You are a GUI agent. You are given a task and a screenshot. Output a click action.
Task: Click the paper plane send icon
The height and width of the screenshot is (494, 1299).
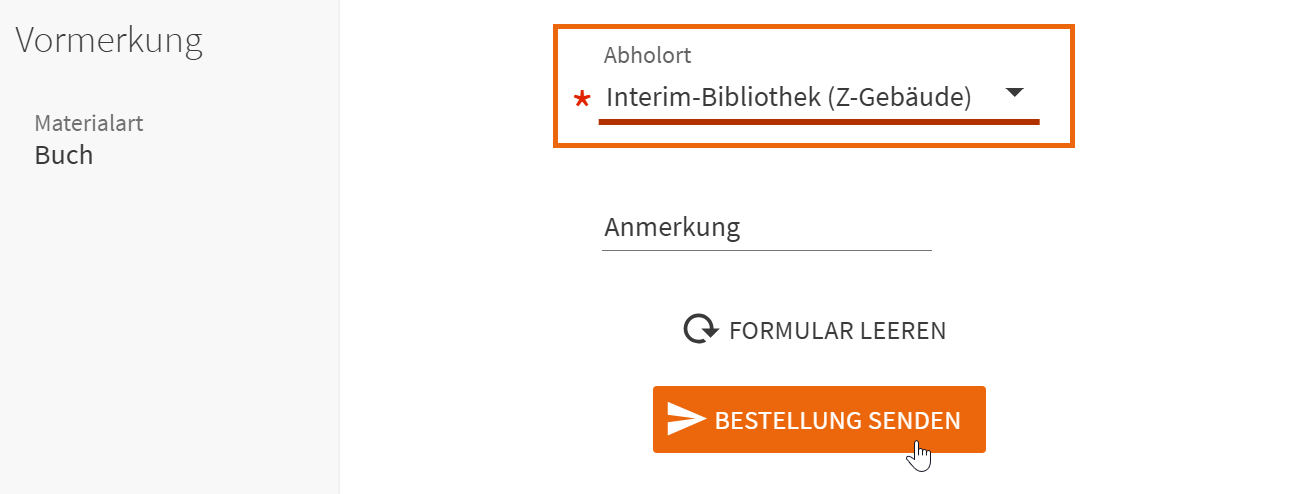pos(687,420)
